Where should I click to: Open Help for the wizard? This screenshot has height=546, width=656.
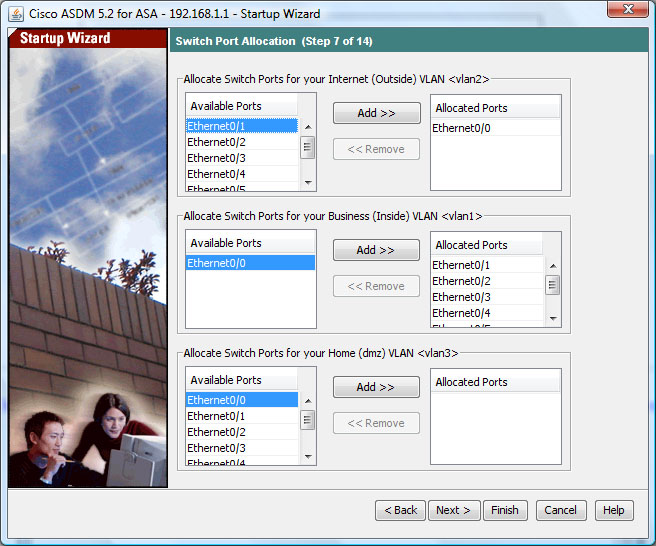pos(614,510)
